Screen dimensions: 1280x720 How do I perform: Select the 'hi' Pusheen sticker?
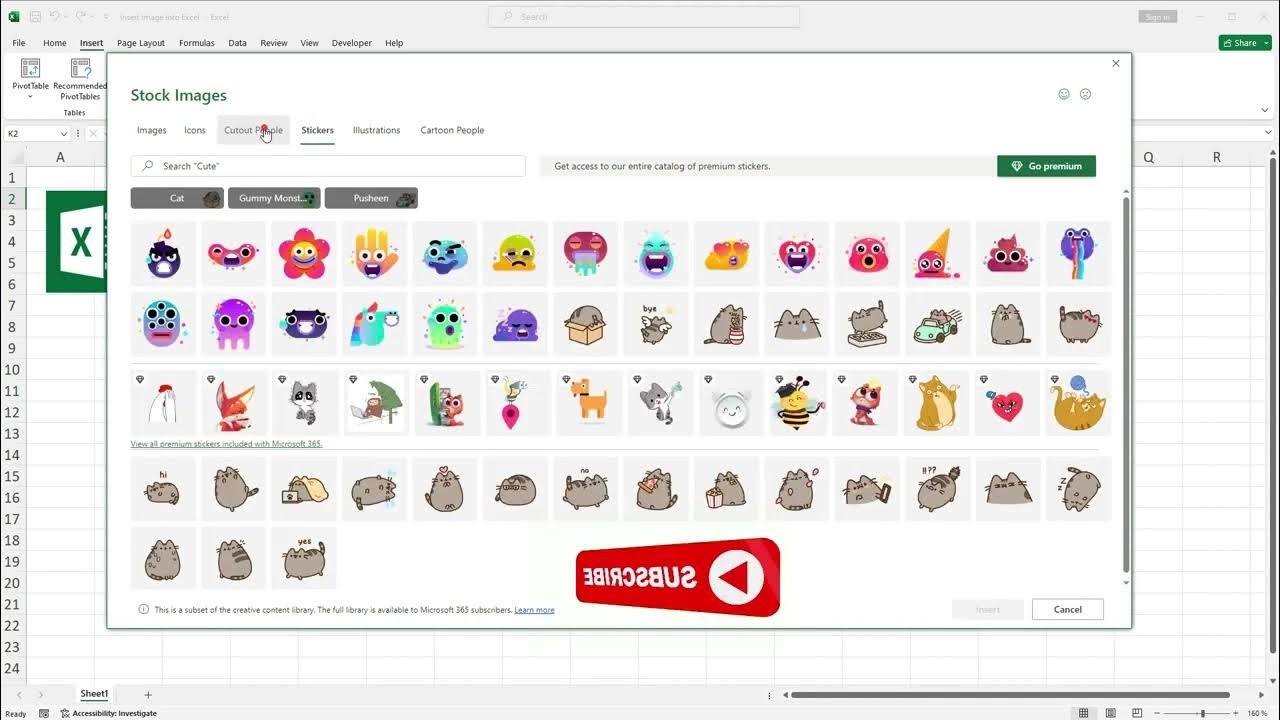pos(163,488)
